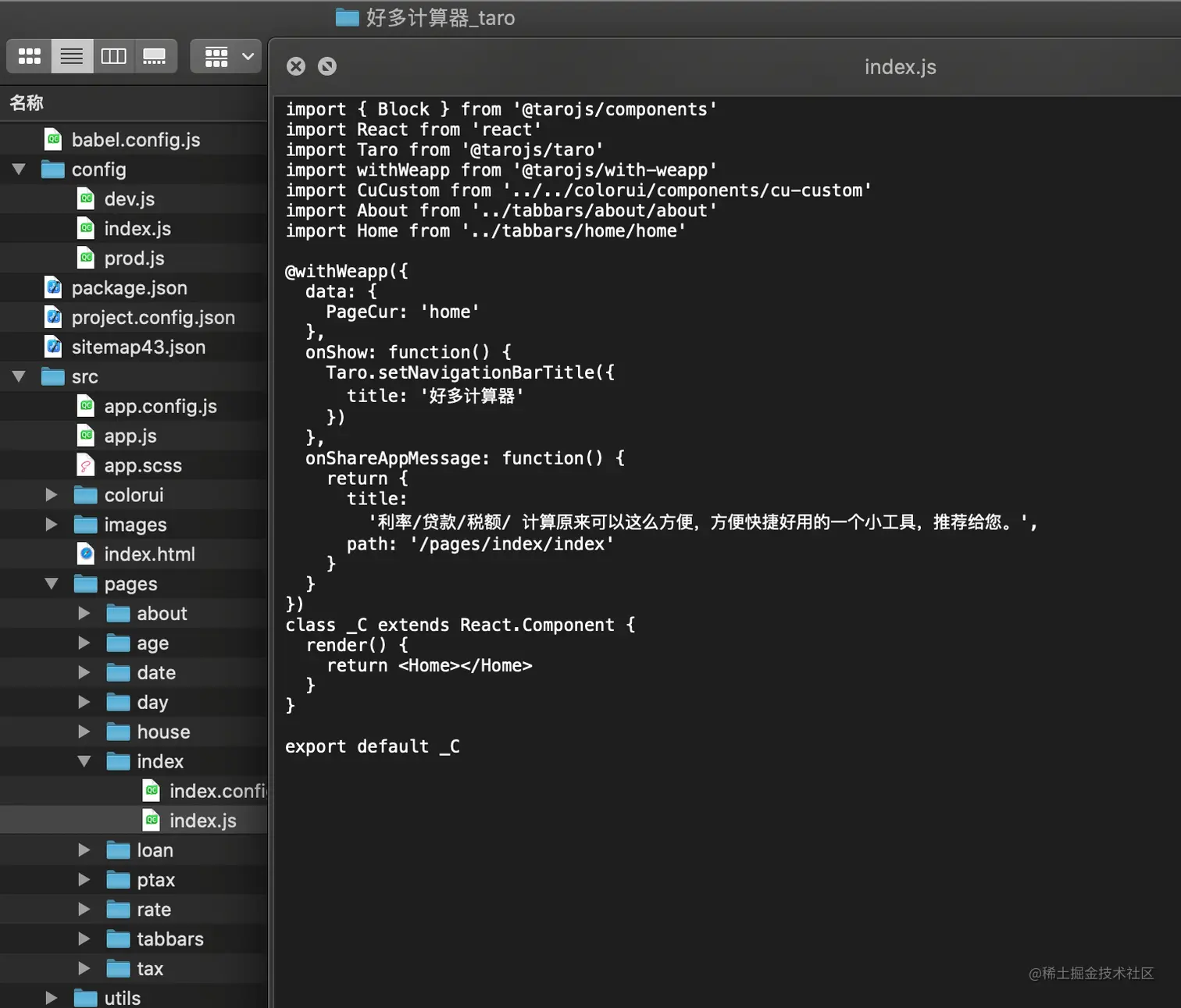Select the colorui folder icon

pos(86,495)
